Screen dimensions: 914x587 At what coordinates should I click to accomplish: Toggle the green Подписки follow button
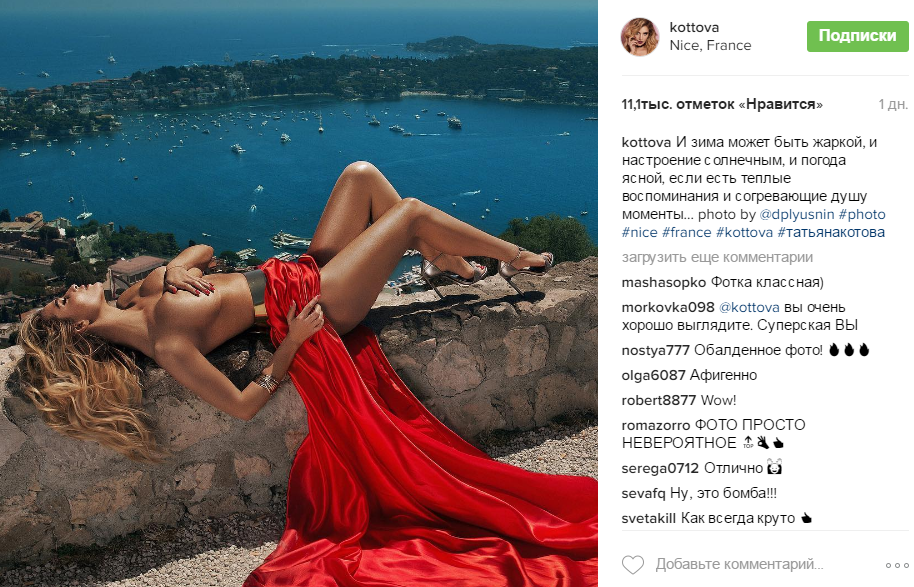(857, 36)
